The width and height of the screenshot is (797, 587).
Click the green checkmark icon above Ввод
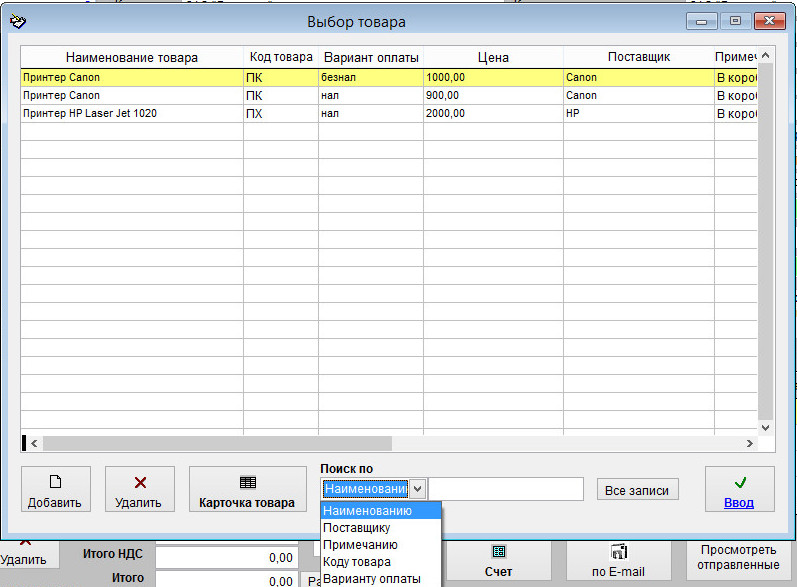[x=741, y=482]
